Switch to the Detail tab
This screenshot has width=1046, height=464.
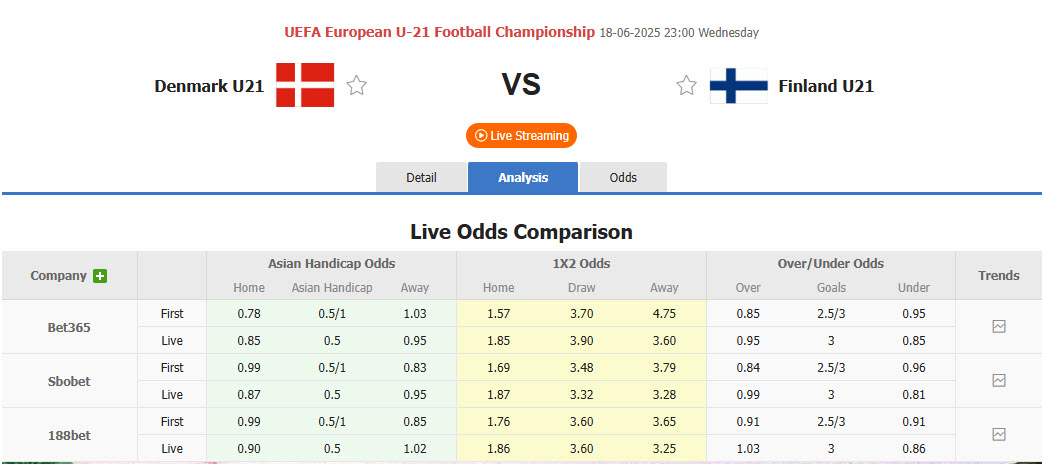421,177
